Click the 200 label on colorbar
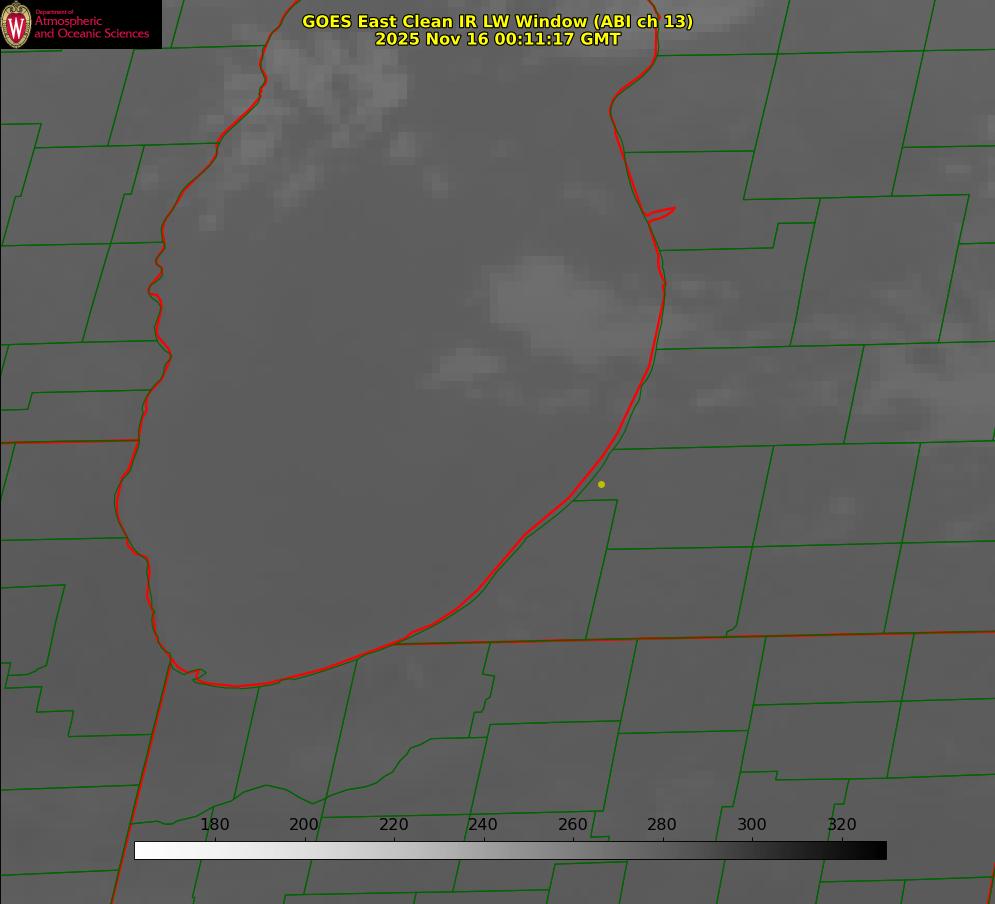Viewport: 995px width, 904px height. 304,825
